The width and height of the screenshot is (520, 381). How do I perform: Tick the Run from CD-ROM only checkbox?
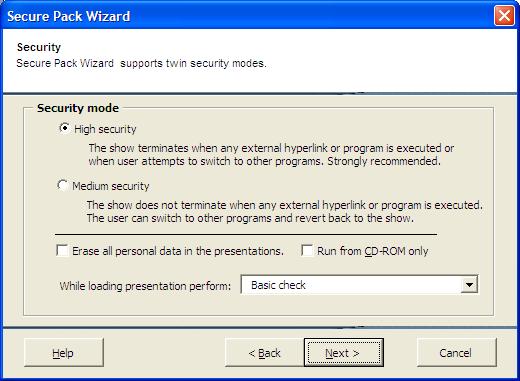(307, 251)
